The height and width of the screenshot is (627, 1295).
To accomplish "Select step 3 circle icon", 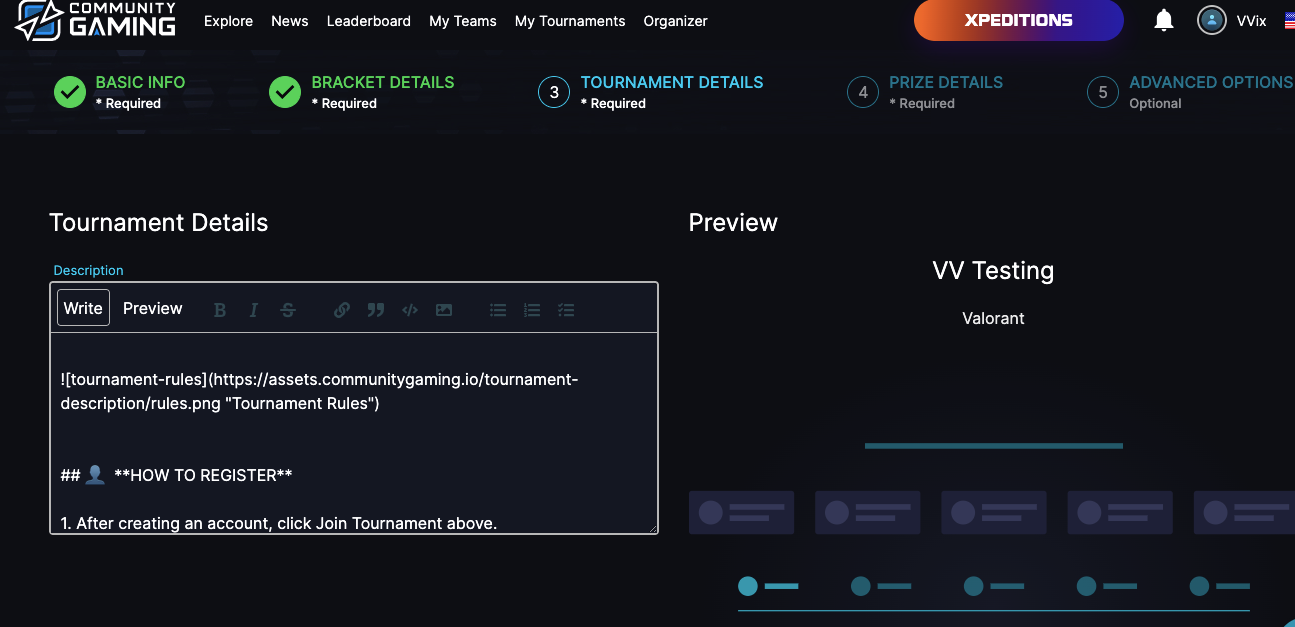I will tap(554, 92).
